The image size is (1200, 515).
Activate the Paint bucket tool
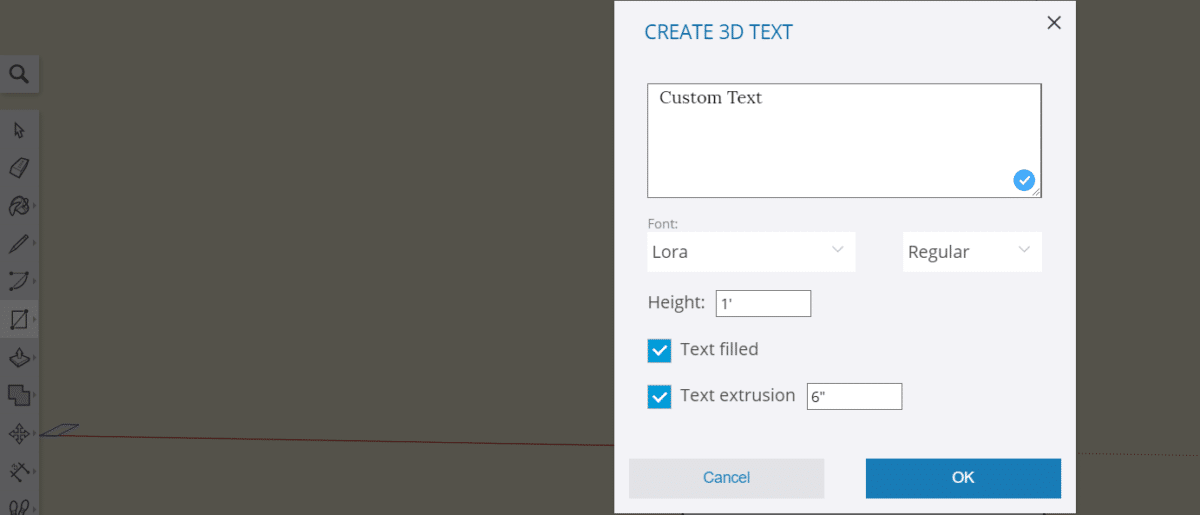(x=19, y=206)
